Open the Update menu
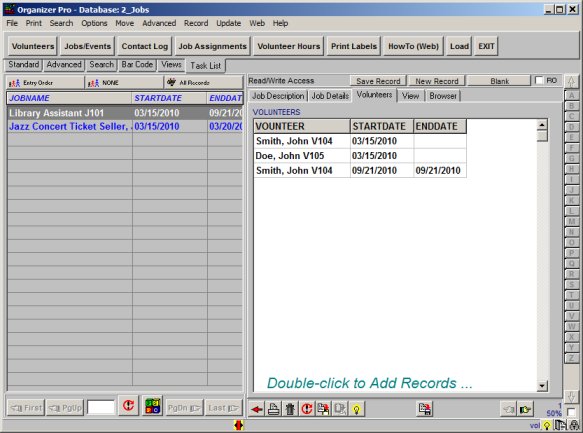 point(229,23)
